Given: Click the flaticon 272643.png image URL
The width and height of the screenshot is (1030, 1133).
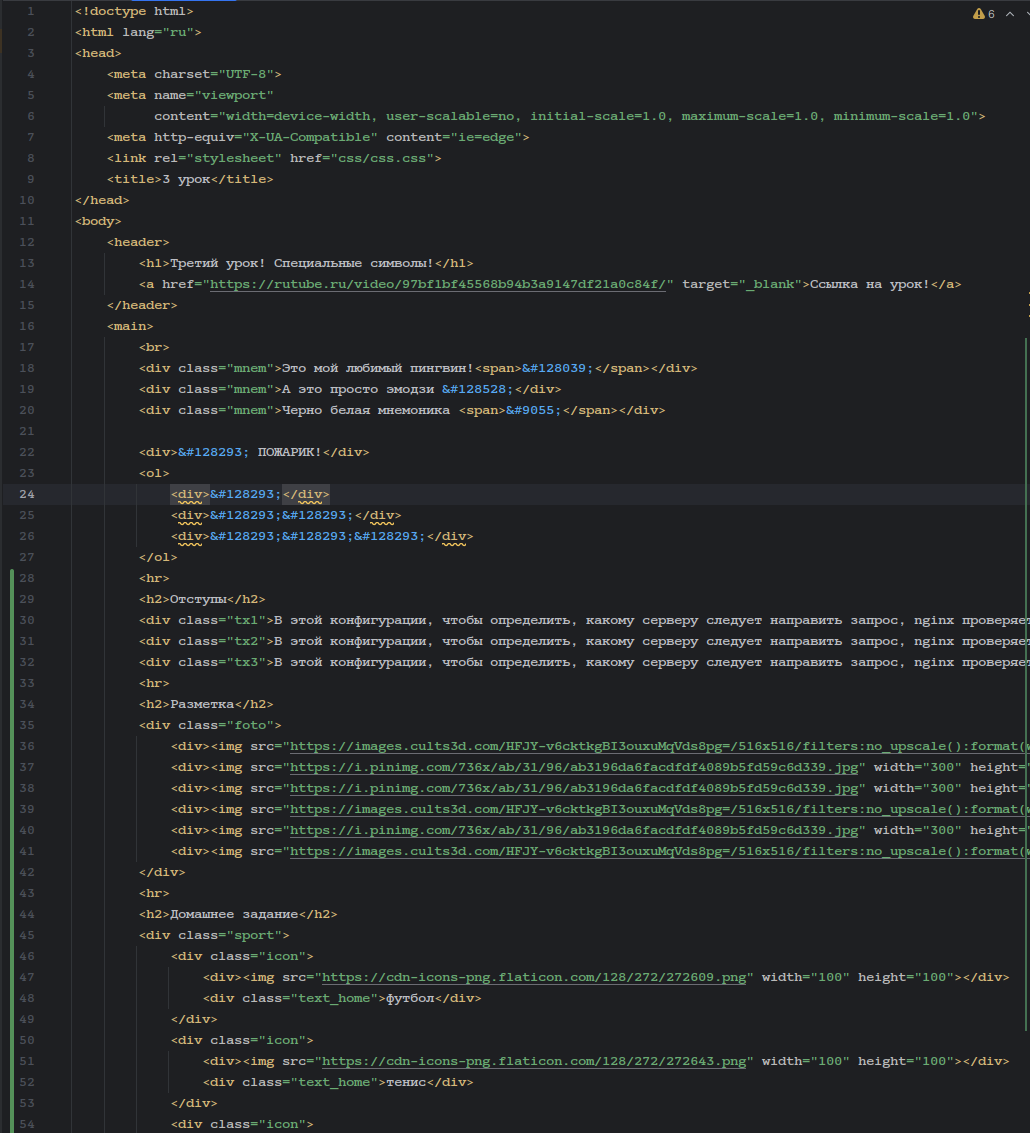Looking at the screenshot, I should 534,1060.
